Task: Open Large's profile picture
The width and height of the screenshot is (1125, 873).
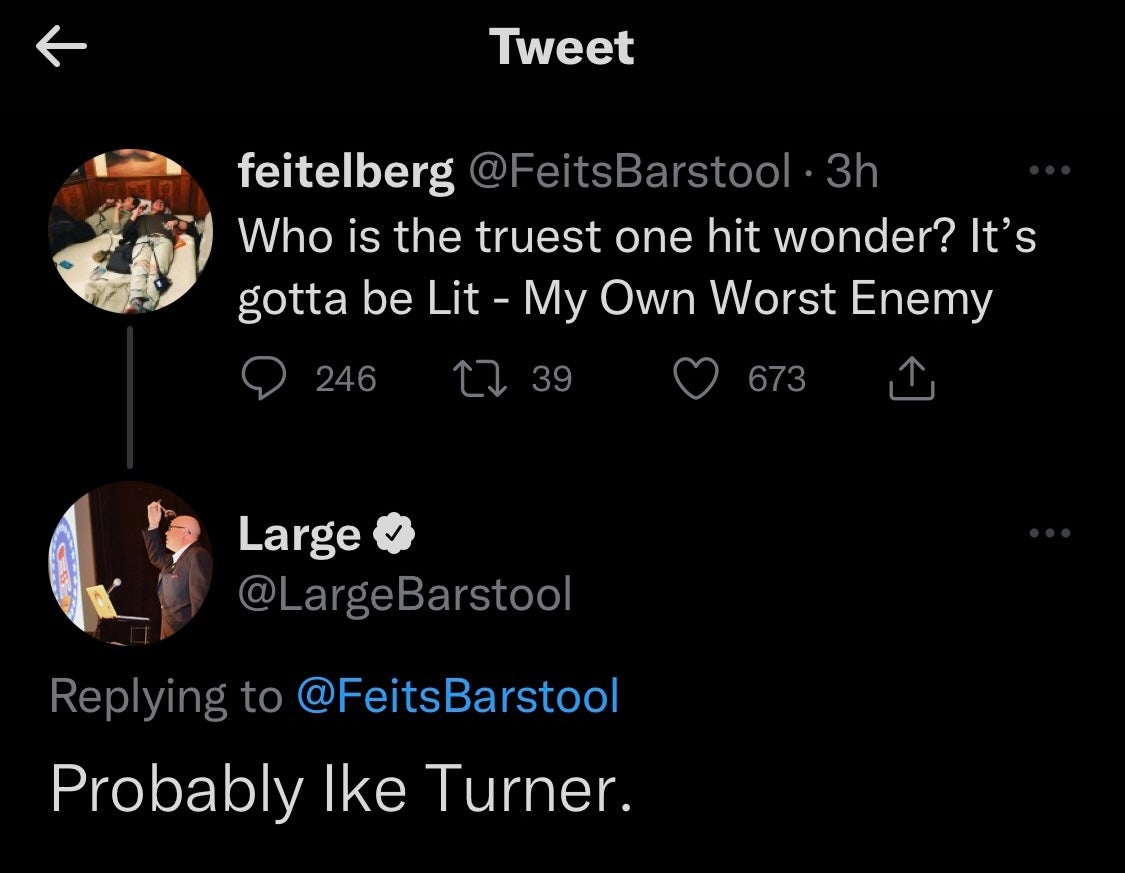Action: pyautogui.click(x=131, y=563)
